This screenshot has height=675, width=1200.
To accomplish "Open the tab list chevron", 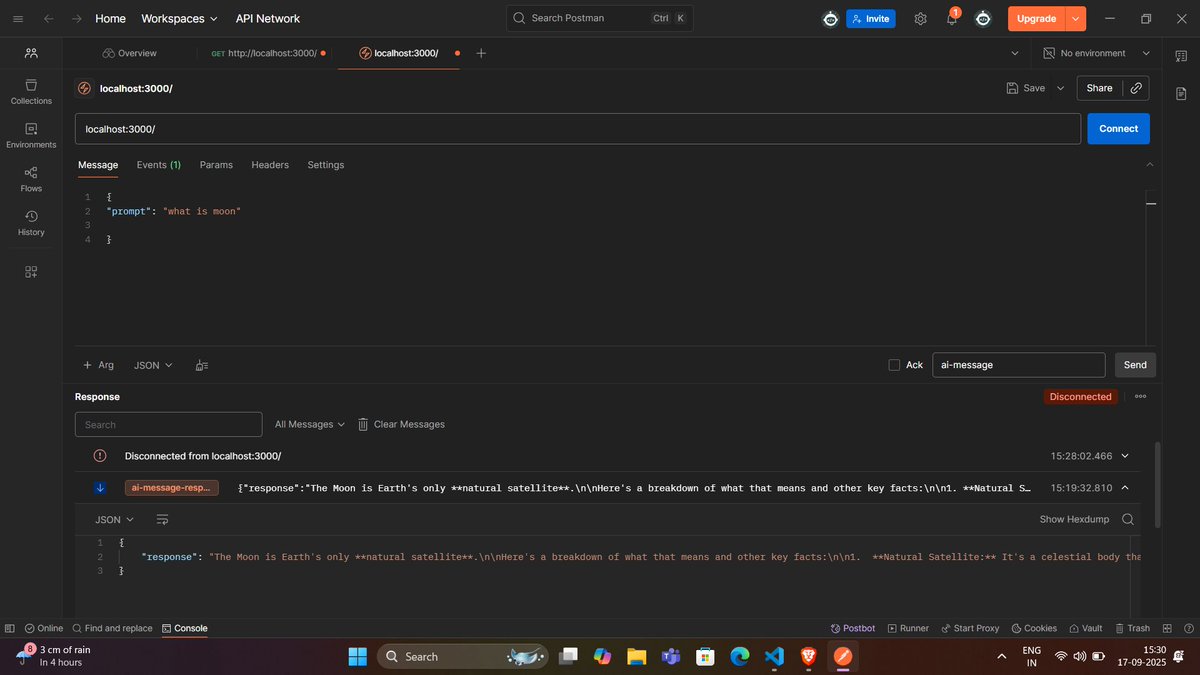I will [1015, 53].
